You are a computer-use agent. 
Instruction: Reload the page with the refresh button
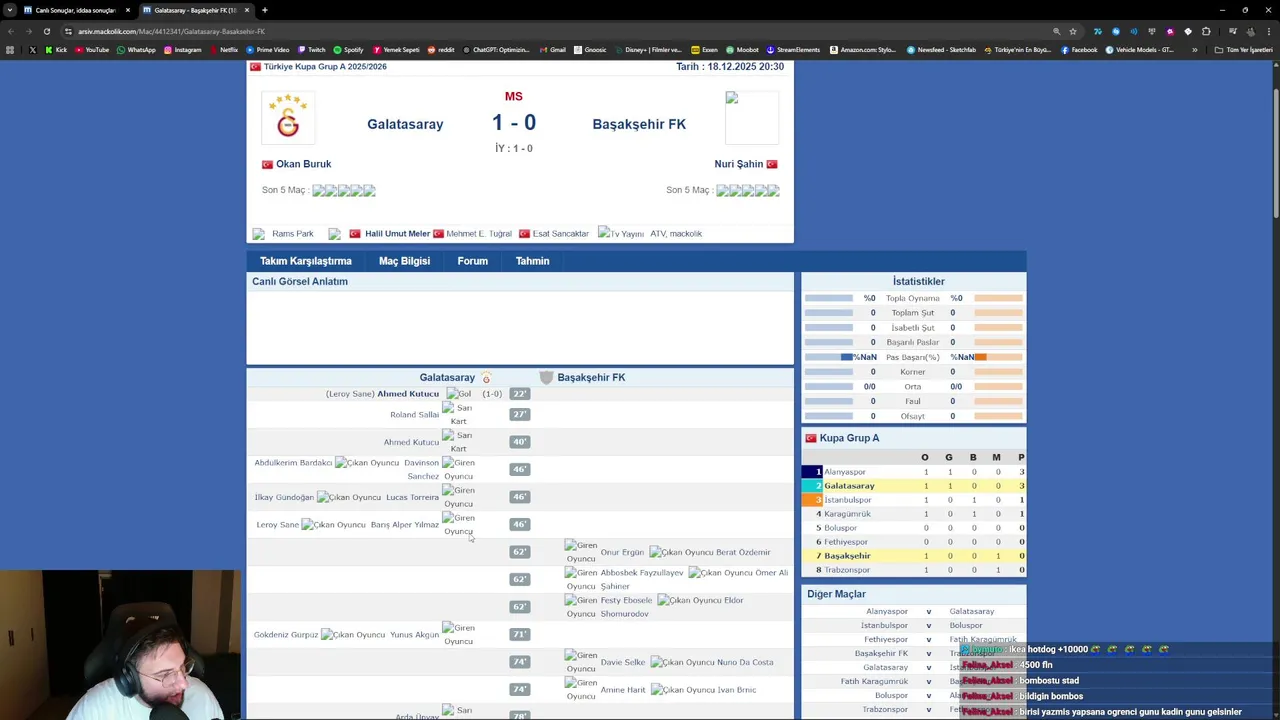46,31
